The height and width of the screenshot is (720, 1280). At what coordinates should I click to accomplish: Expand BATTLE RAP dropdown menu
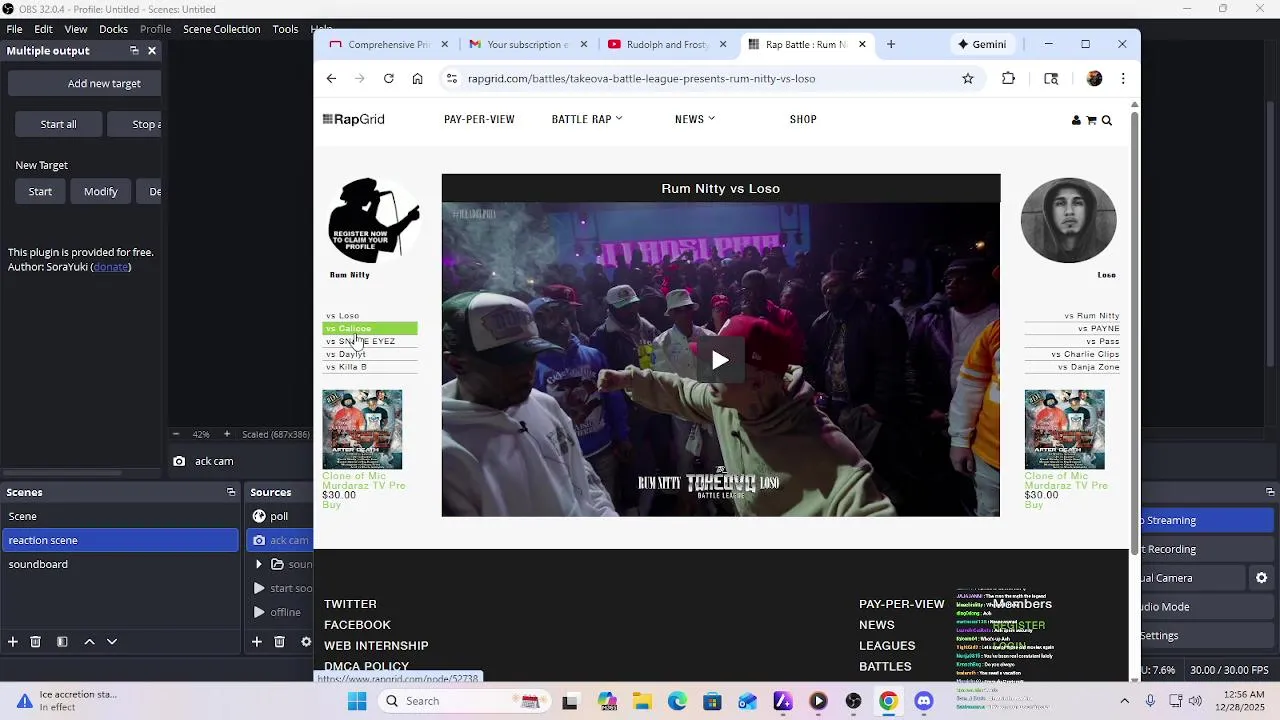(x=587, y=119)
